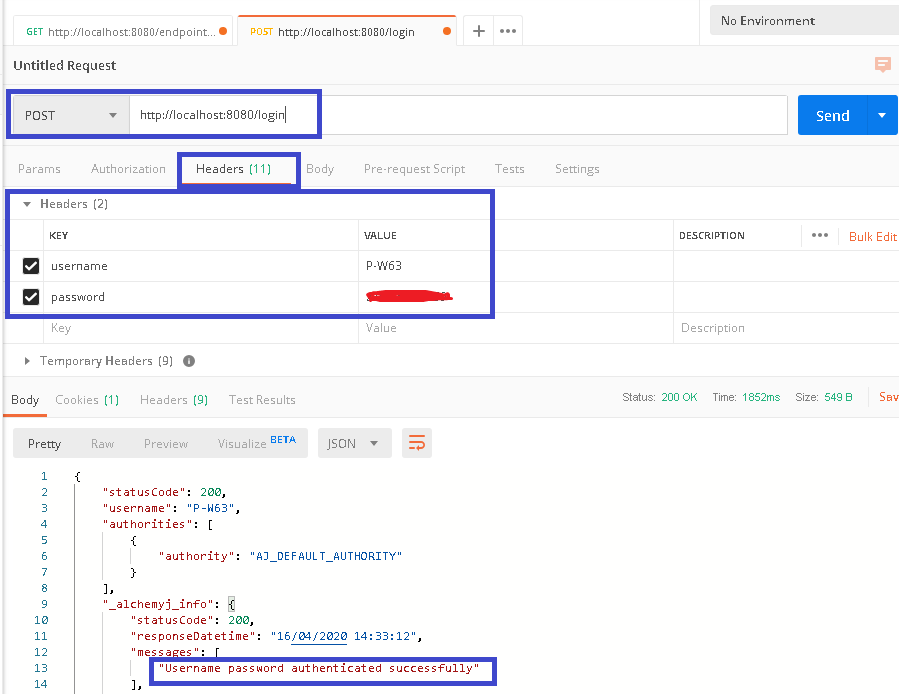Viewport: 899px width, 694px height.
Task: Click unsaved dot on the GET endpoint tab
Action: pyautogui.click(x=223, y=31)
